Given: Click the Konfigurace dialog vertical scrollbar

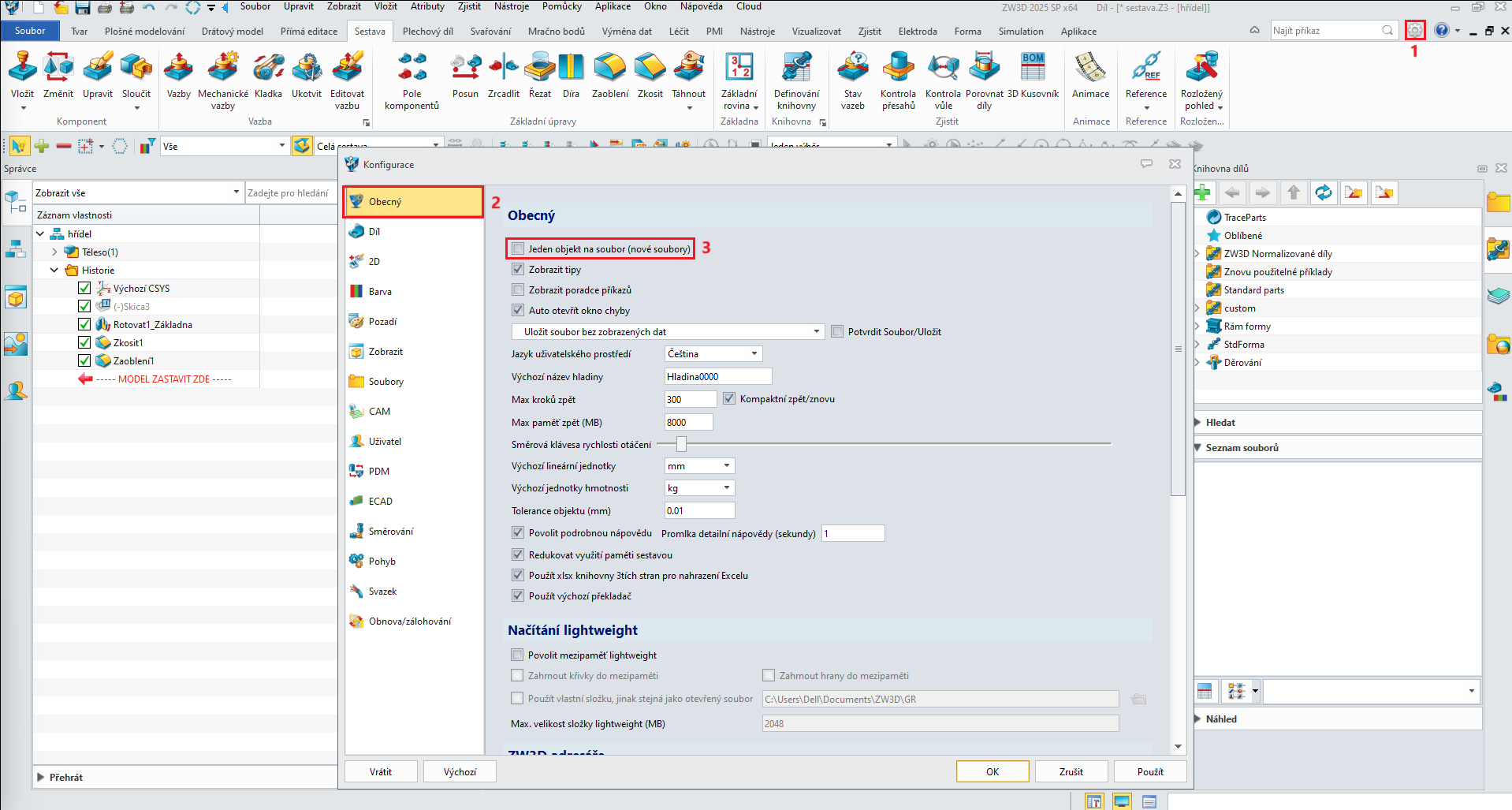Looking at the screenshot, I should [1179, 349].
